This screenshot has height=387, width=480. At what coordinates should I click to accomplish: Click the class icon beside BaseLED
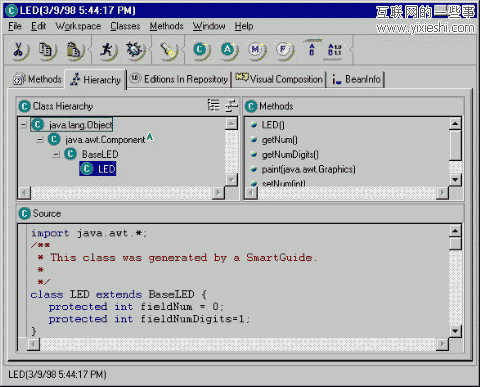pyautogui.click(x=70, y=154)
